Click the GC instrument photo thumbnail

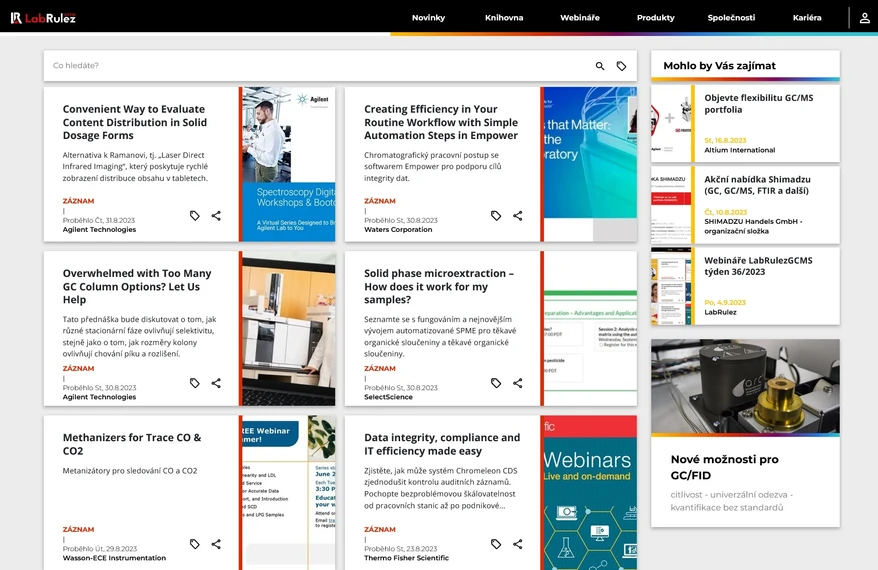click(x=289, y=328)
